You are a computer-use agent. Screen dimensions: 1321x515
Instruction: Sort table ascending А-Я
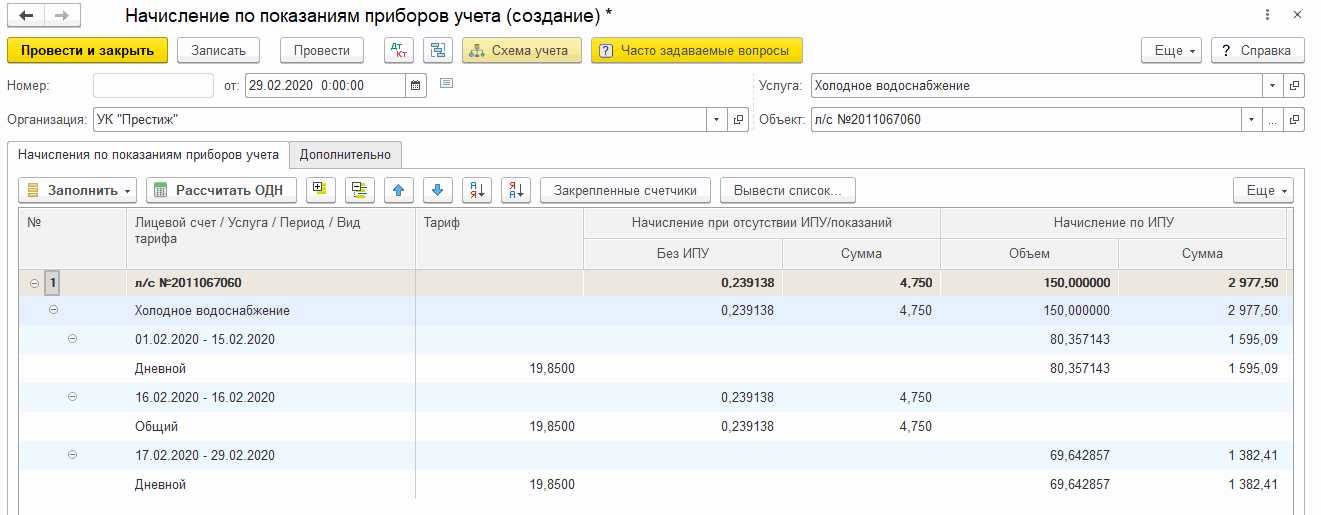(x=477, y=190)
